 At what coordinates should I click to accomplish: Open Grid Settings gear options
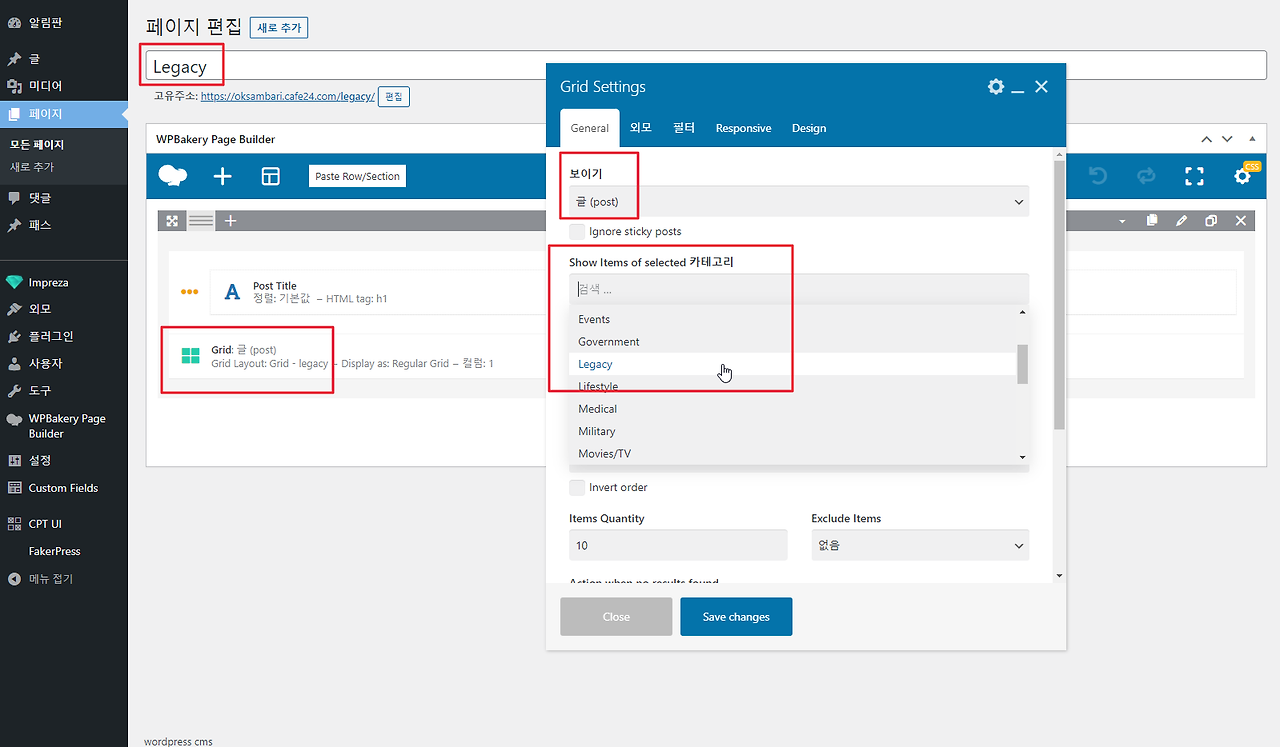click(995, 87)
